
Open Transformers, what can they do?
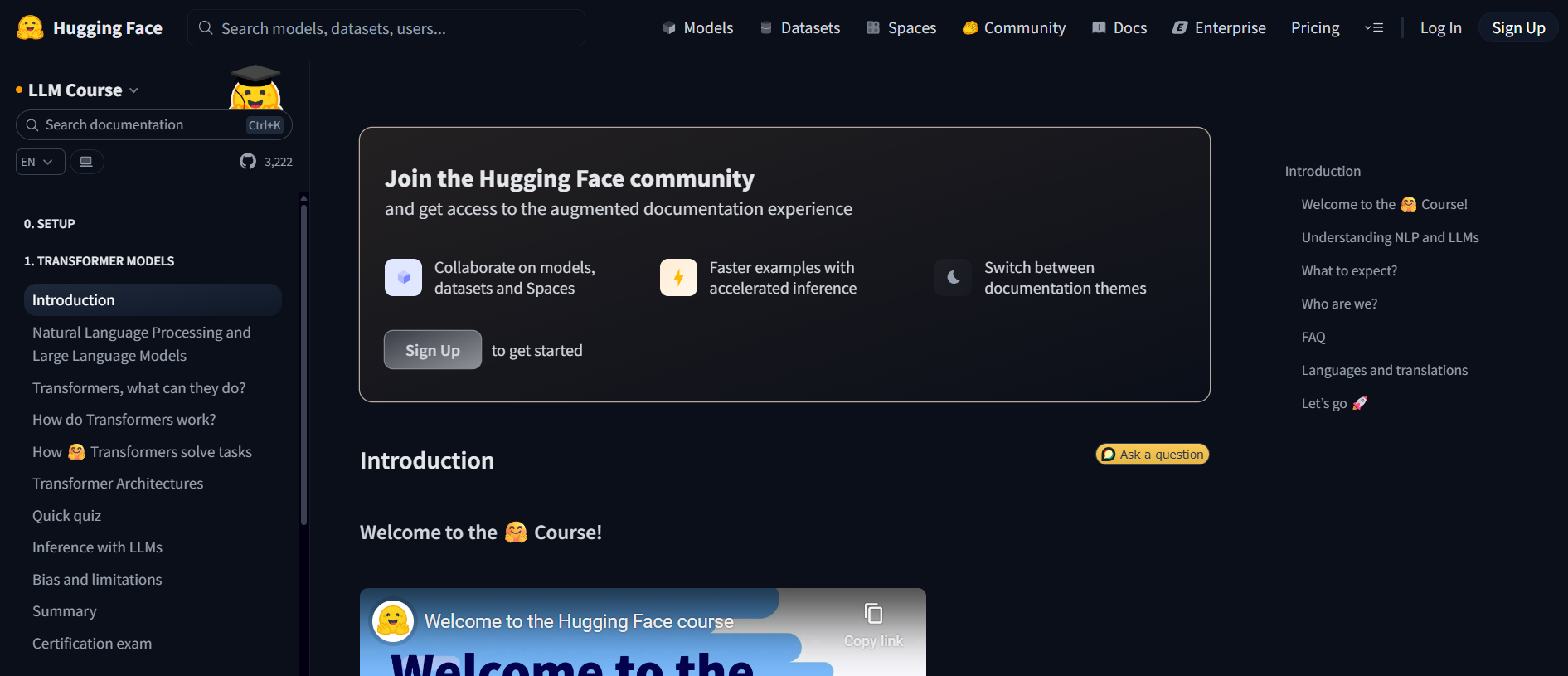pos(139,388)
